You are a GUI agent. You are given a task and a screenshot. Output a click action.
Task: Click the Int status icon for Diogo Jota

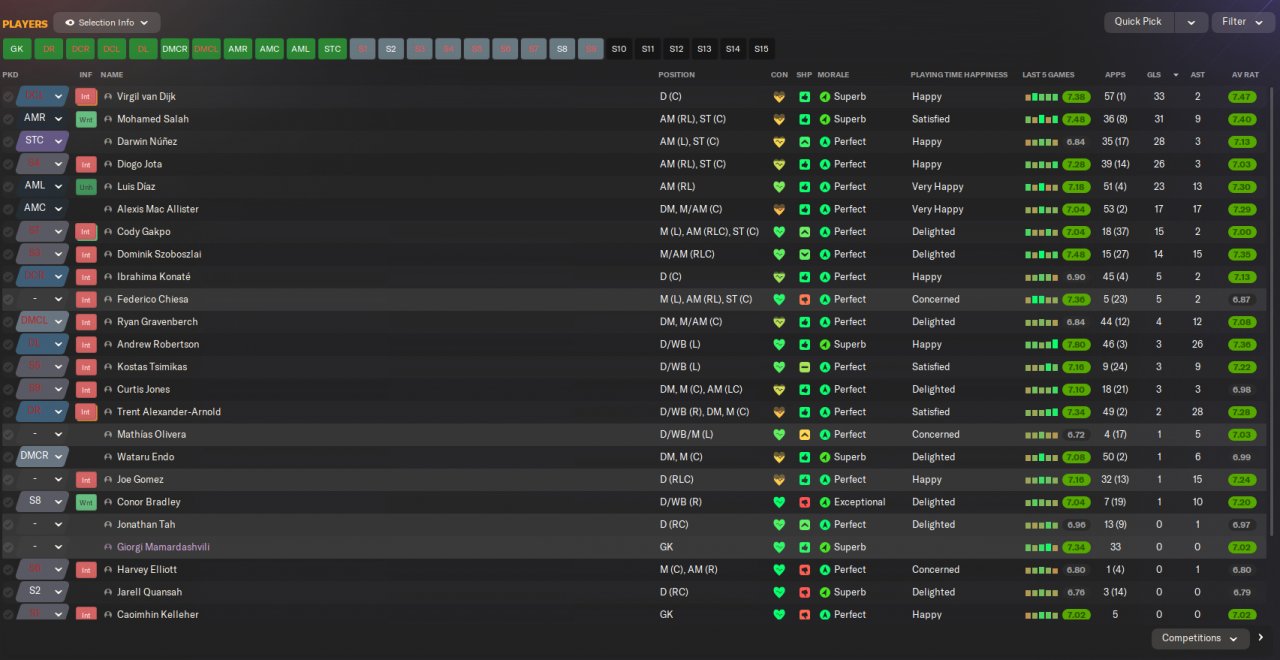point(86,164)
